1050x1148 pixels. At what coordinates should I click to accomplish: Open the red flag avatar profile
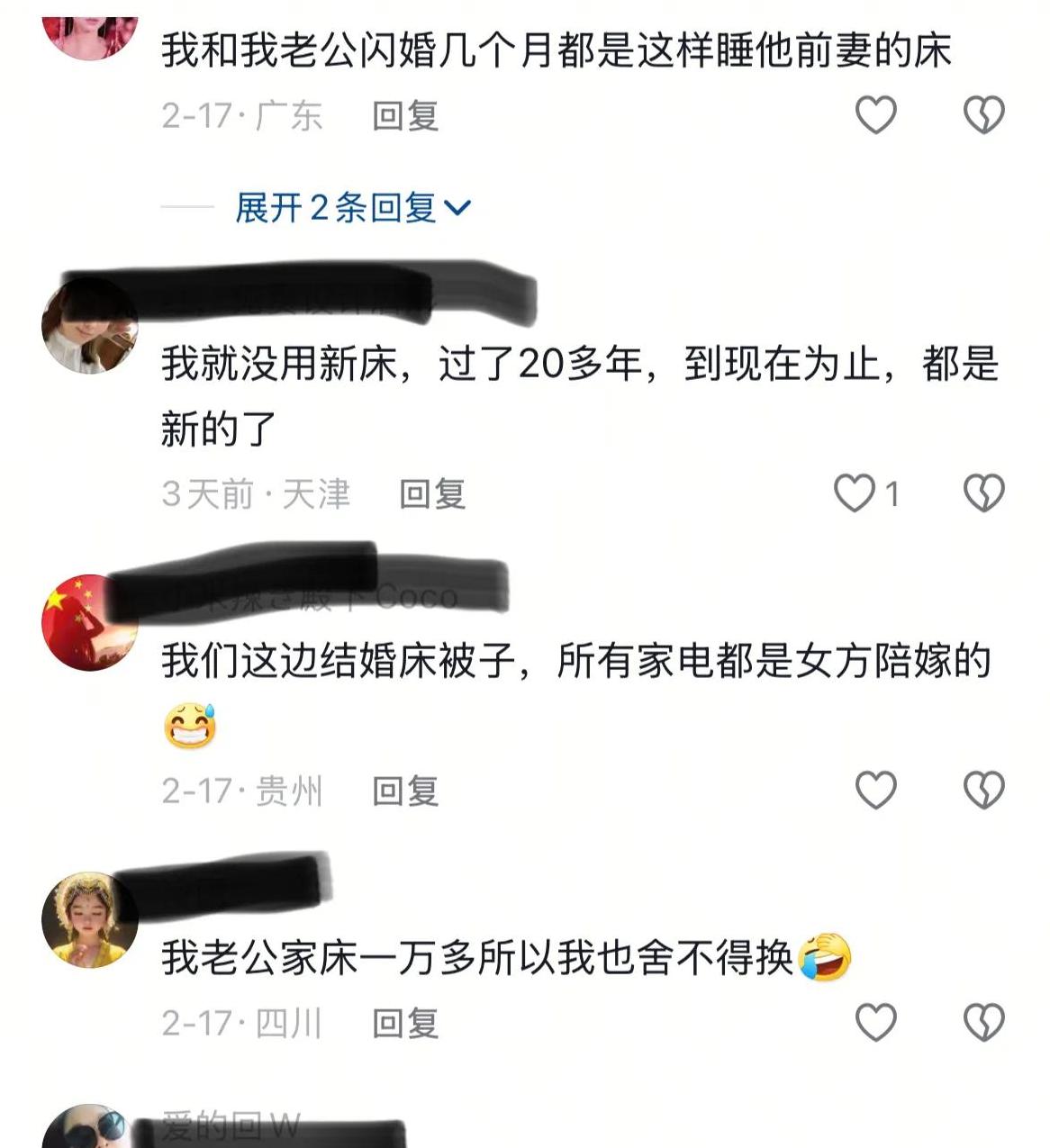89,623
